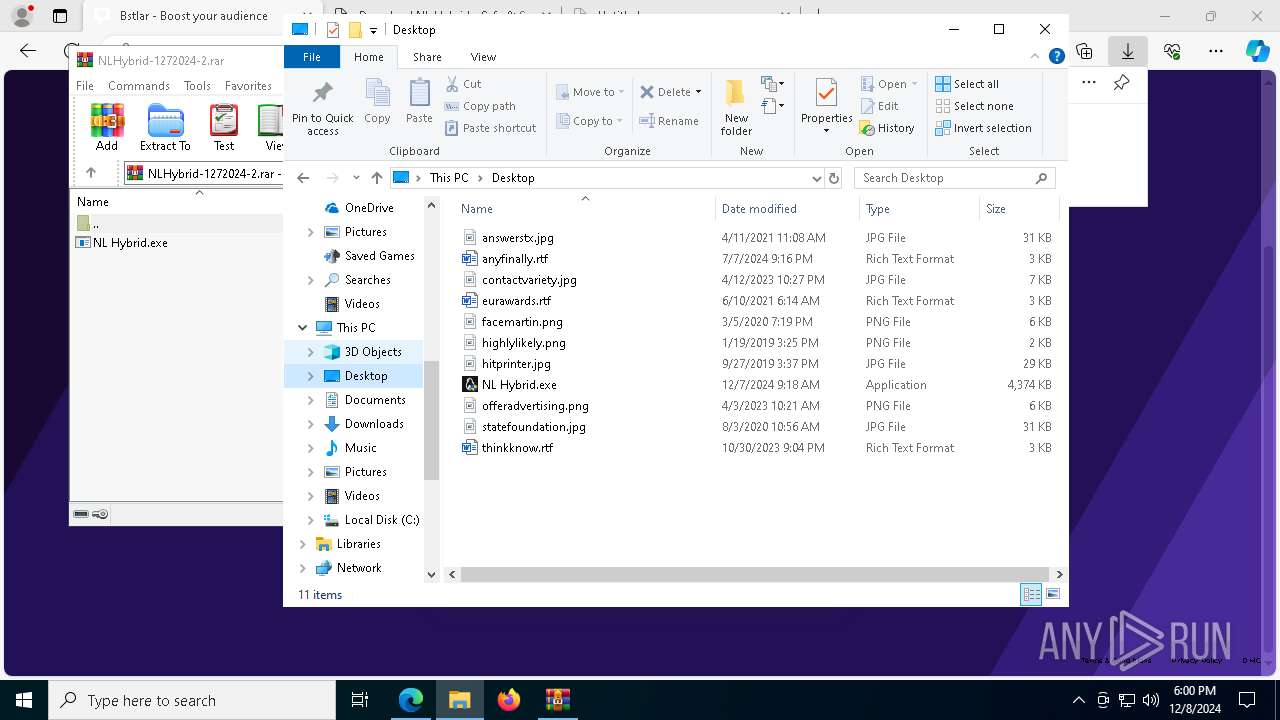The image size is (1280, 720).
Task: Select the anyfinally.rtf file
Action: pos(514,259)
